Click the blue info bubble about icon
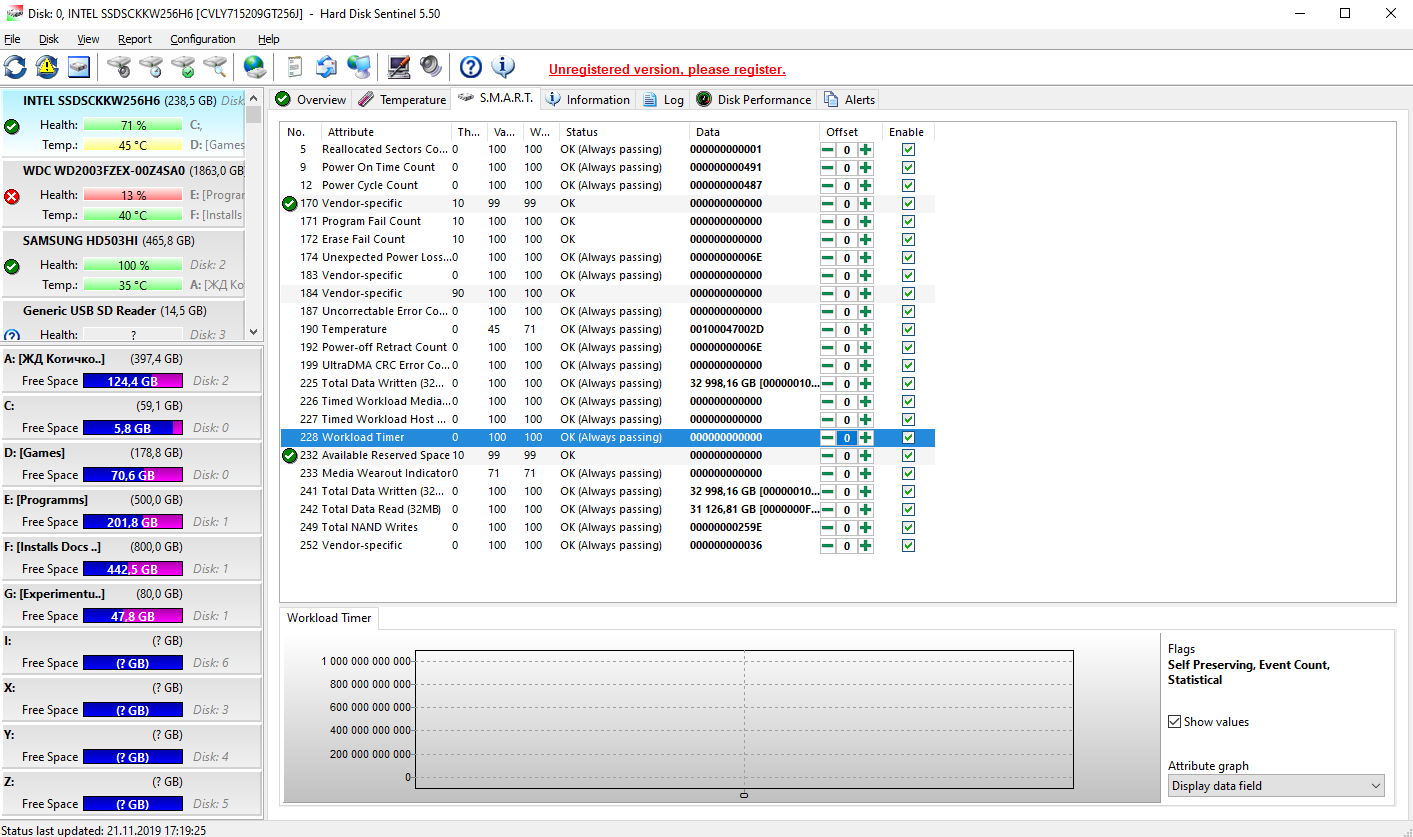 pyautogui.click(x=503, y=67)
